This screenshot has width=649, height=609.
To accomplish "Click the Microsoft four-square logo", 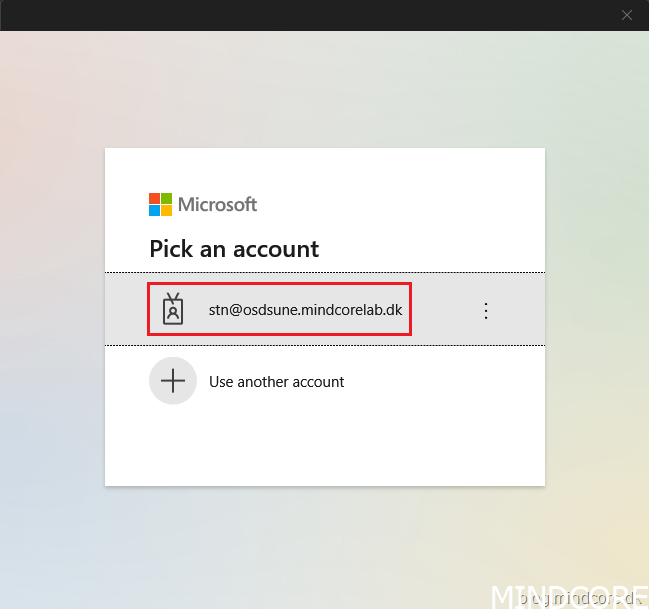I will pyautogui.click(x=160, y=204).
